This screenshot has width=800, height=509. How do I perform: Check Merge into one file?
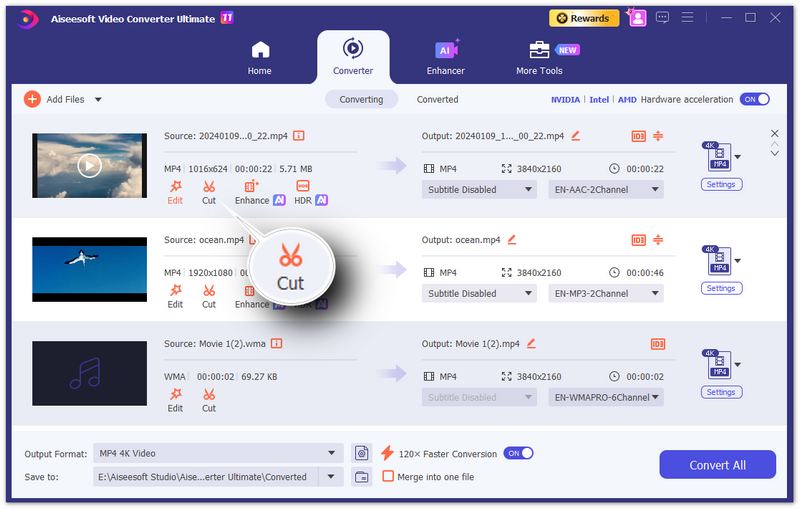(388, 476)
